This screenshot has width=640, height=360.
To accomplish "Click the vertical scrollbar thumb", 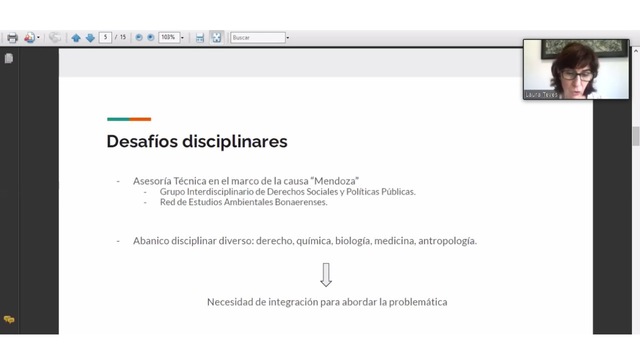I will point(636,136).
